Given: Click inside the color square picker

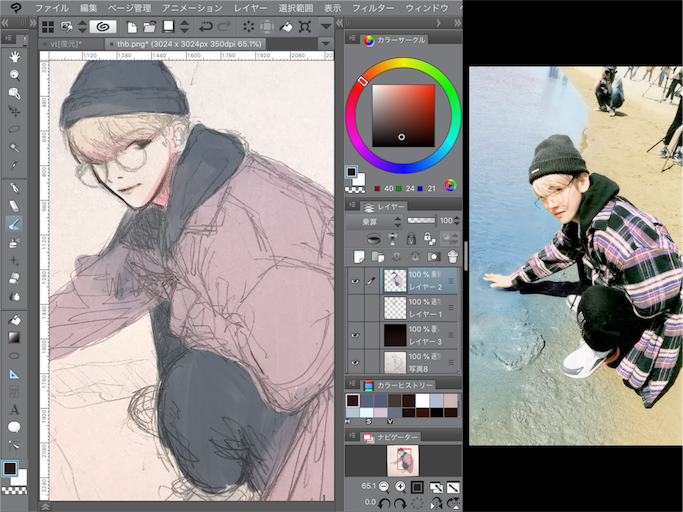Looking at the screenshot, I should pyautogui.click(x=403, y=115).
